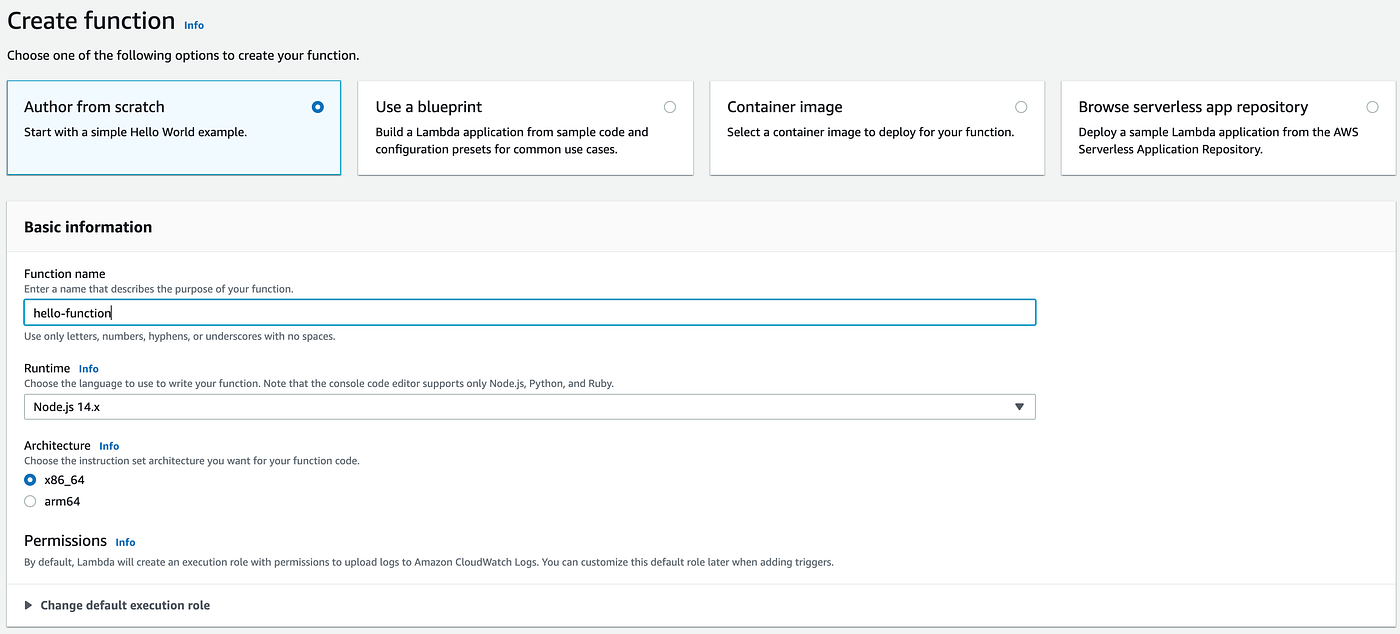The width and height of the screenshot is (1400, 634).
Task: Click the Browse serverless app repository title
Action: (x=1193, y=107)
